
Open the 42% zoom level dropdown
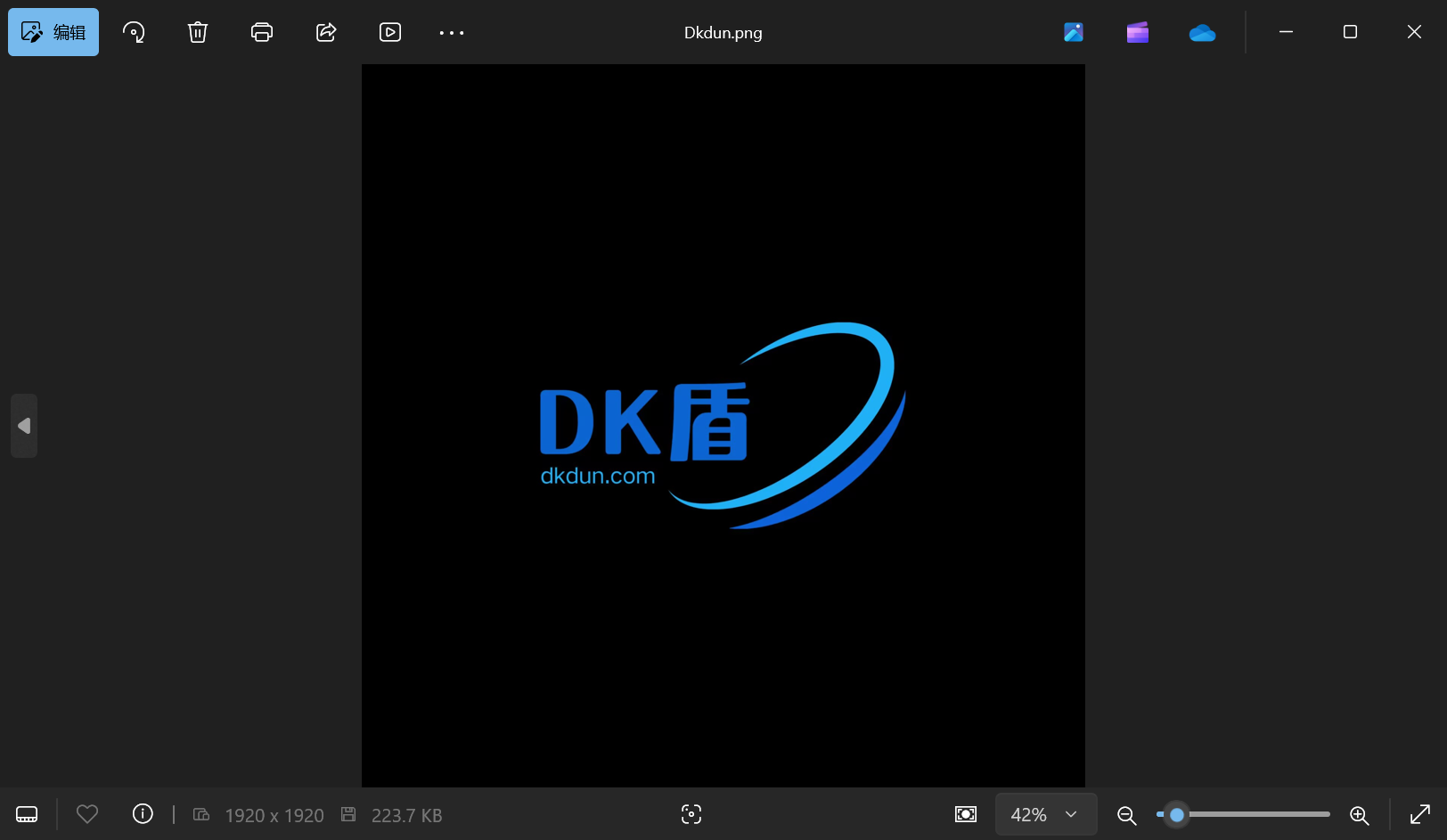[x=1045, y=814]
